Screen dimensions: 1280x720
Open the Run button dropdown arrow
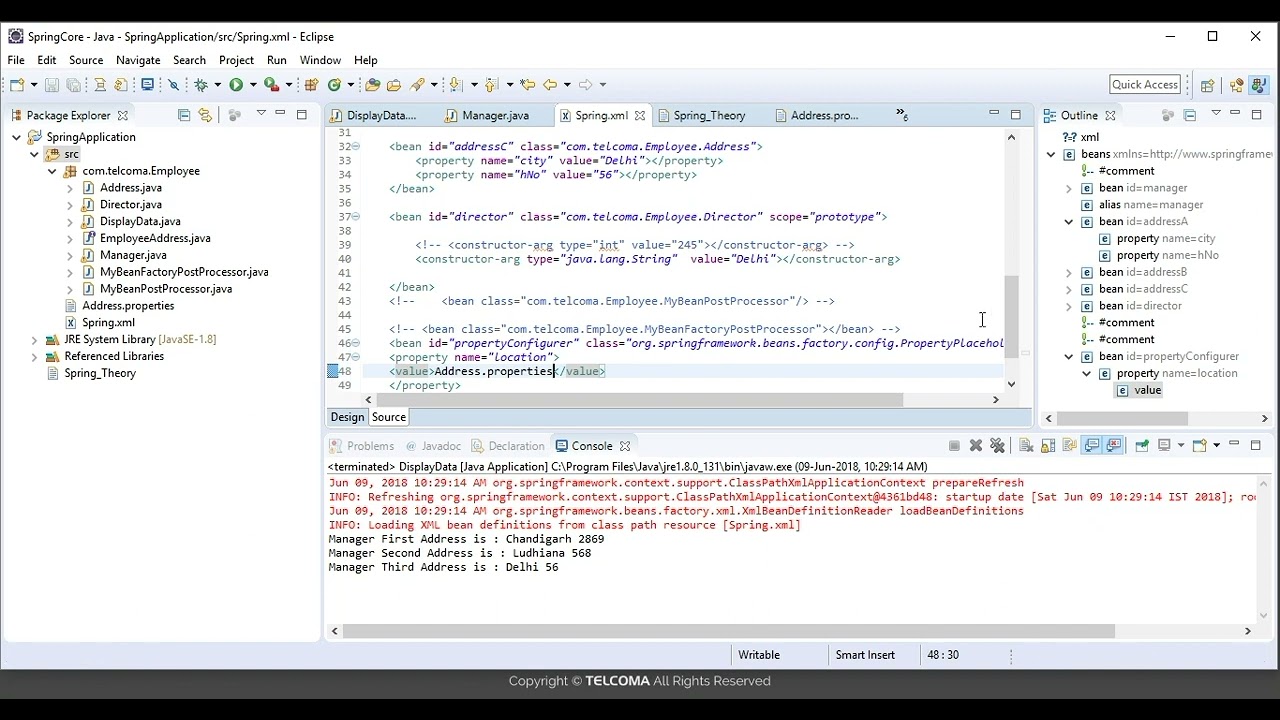point(253,85)
